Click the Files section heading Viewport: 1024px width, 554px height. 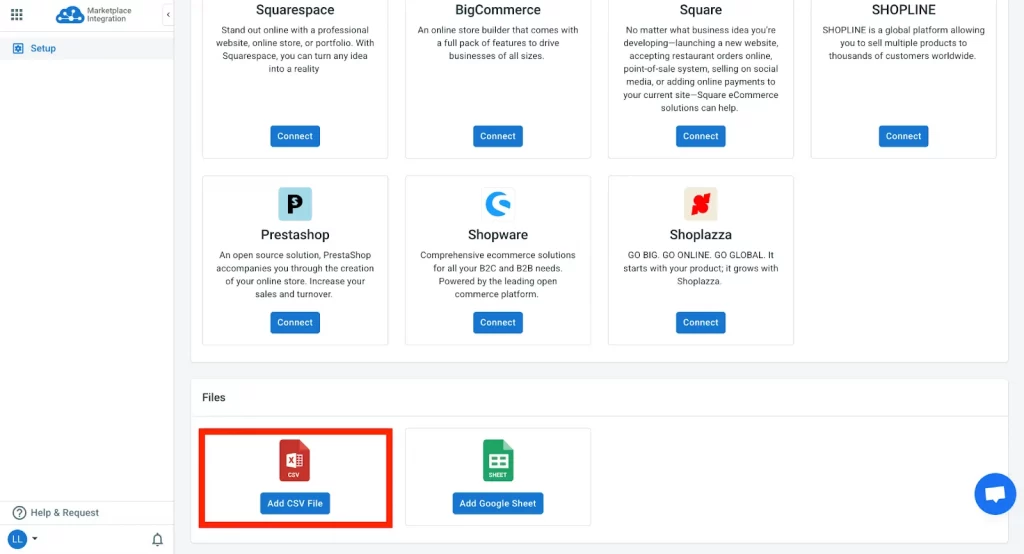(x=214, y=397)
